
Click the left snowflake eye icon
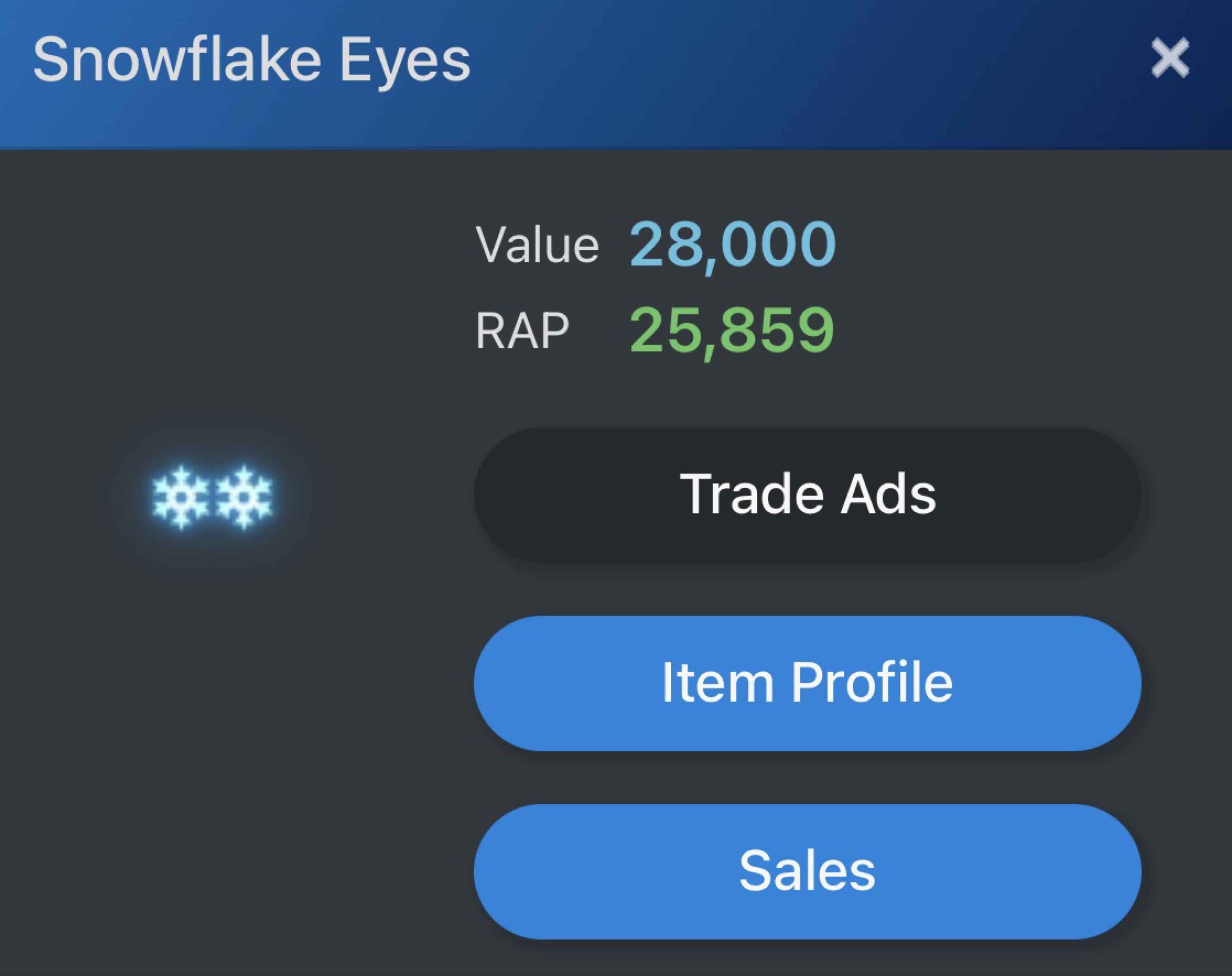pyautogui.click(x=181, y=497)
